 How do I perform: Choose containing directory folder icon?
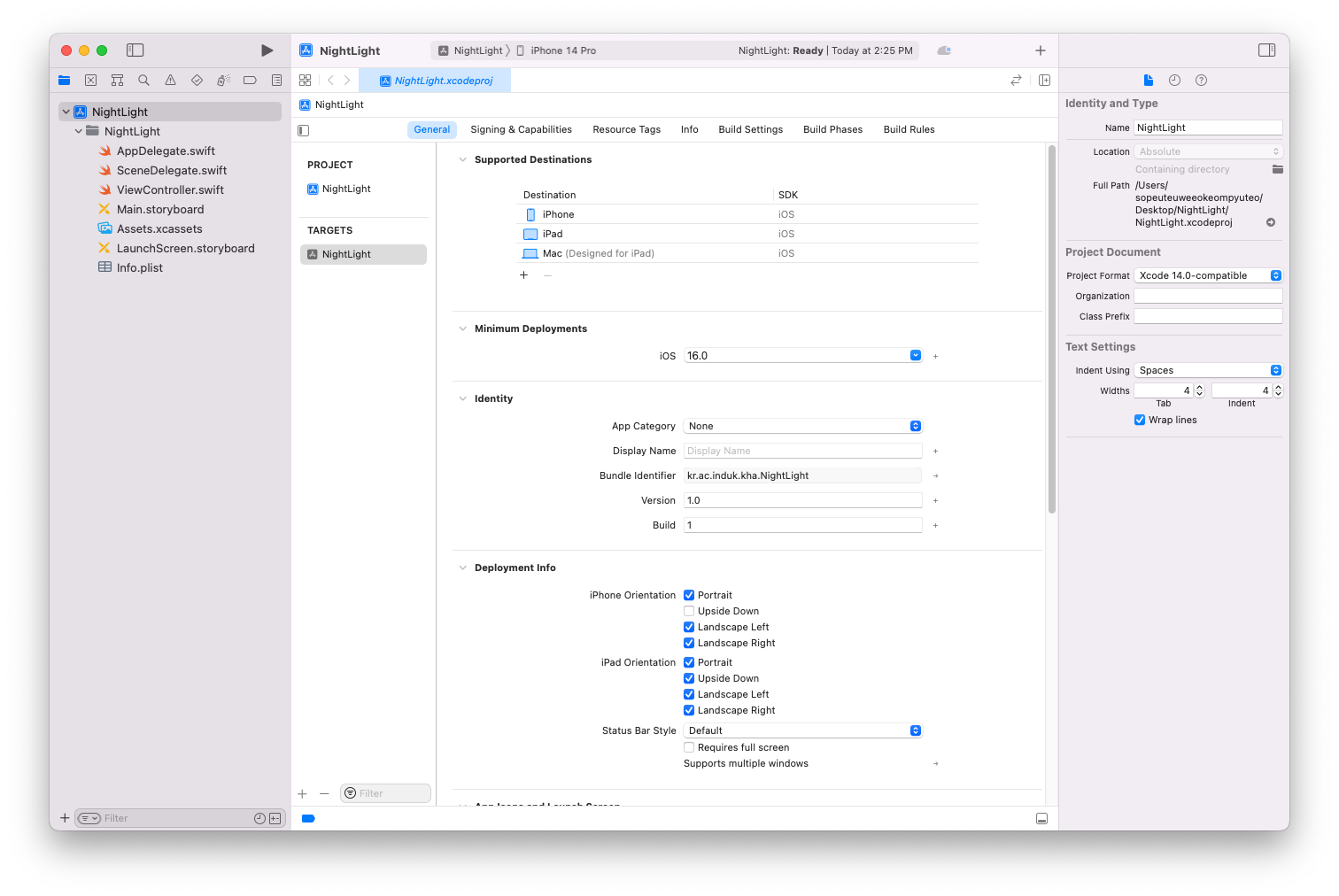(1277, 169)
